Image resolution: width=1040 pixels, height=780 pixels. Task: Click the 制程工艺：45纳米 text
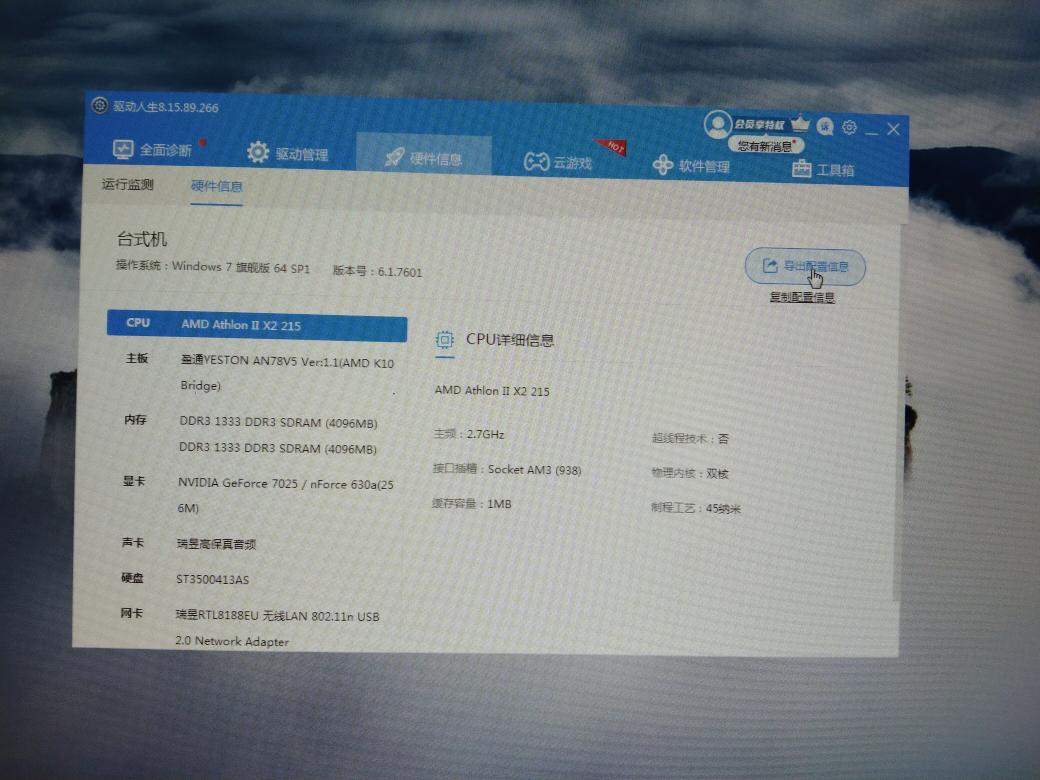[x=695, y=508]
